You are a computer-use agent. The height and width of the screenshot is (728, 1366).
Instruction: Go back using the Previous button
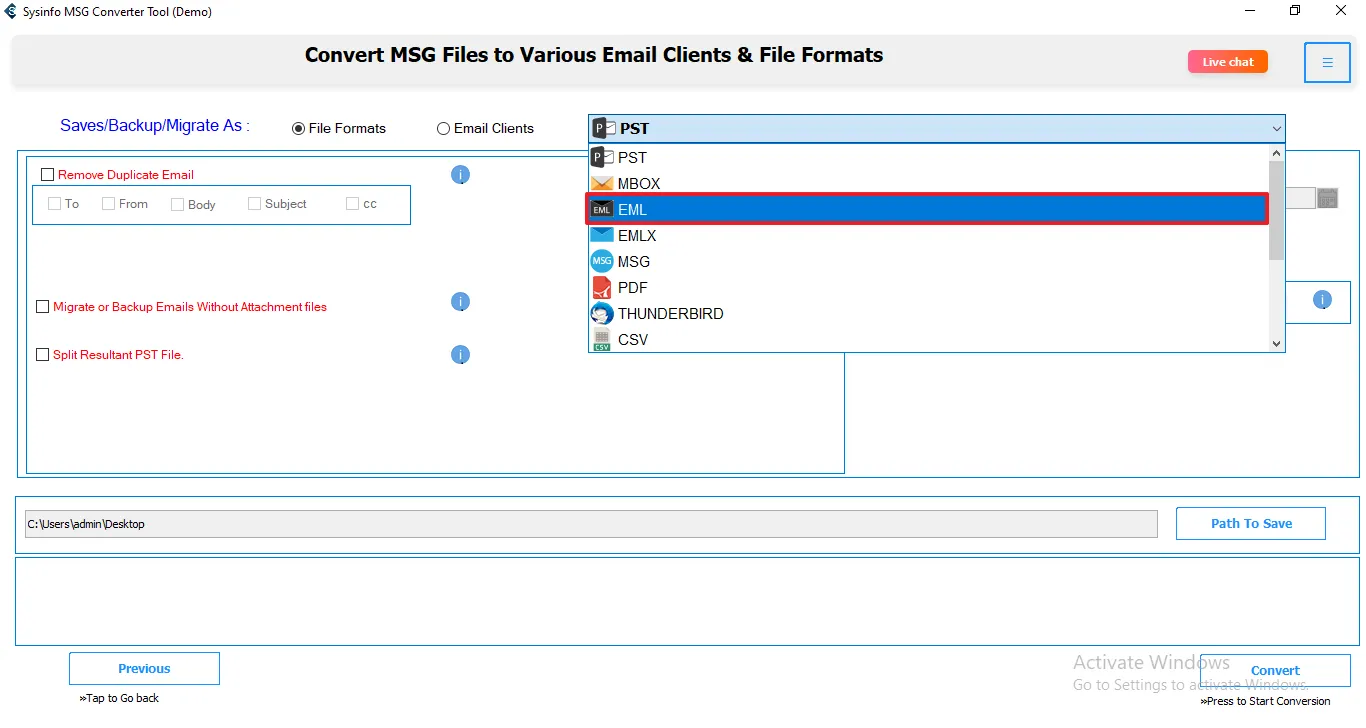[144, 669]
